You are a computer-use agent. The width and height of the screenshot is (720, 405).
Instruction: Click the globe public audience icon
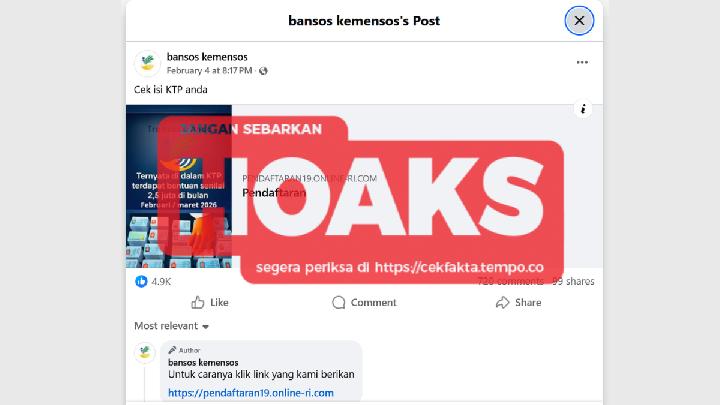coord(263,71)
